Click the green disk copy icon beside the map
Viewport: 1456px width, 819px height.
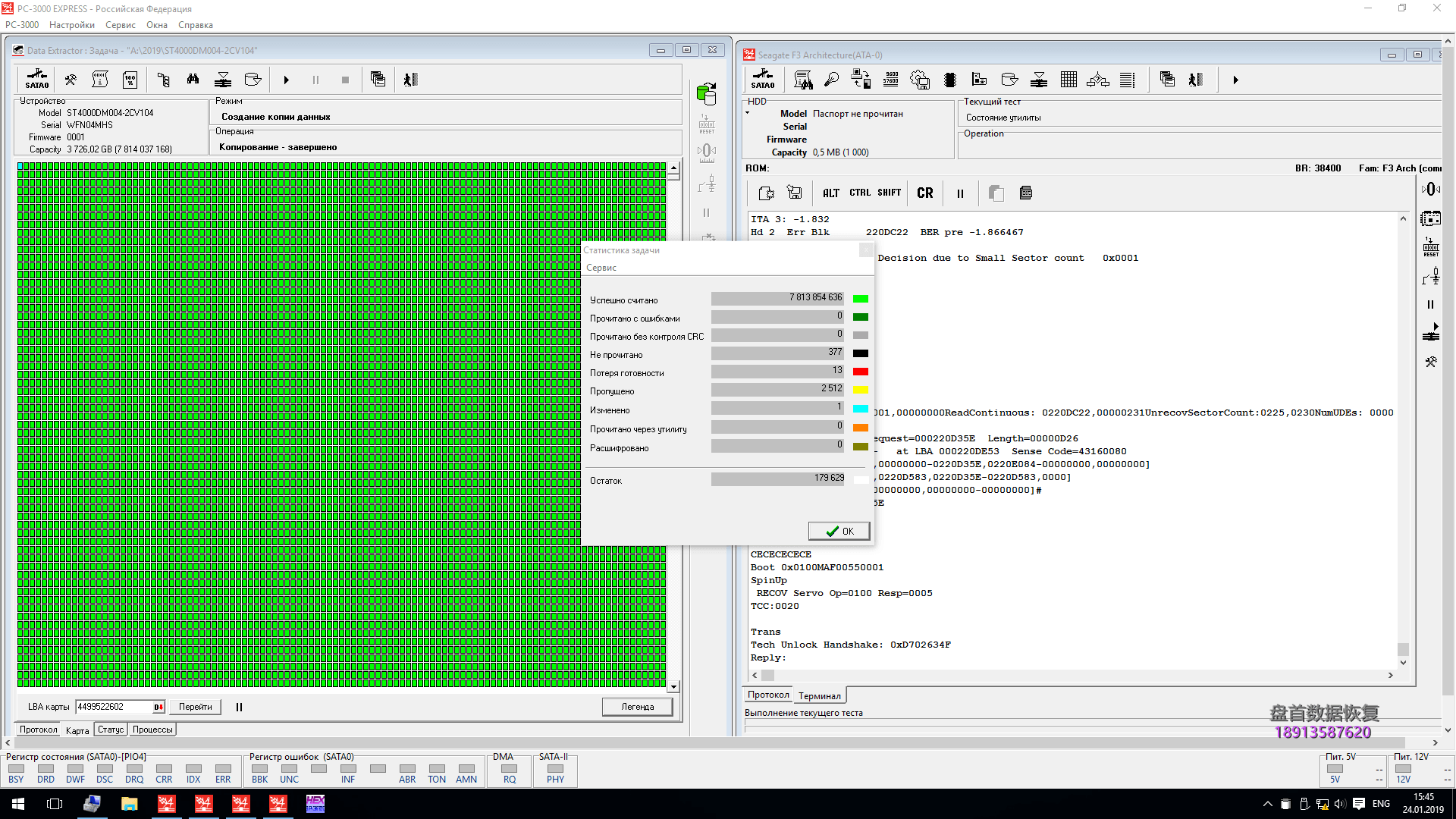coord(706,93)
